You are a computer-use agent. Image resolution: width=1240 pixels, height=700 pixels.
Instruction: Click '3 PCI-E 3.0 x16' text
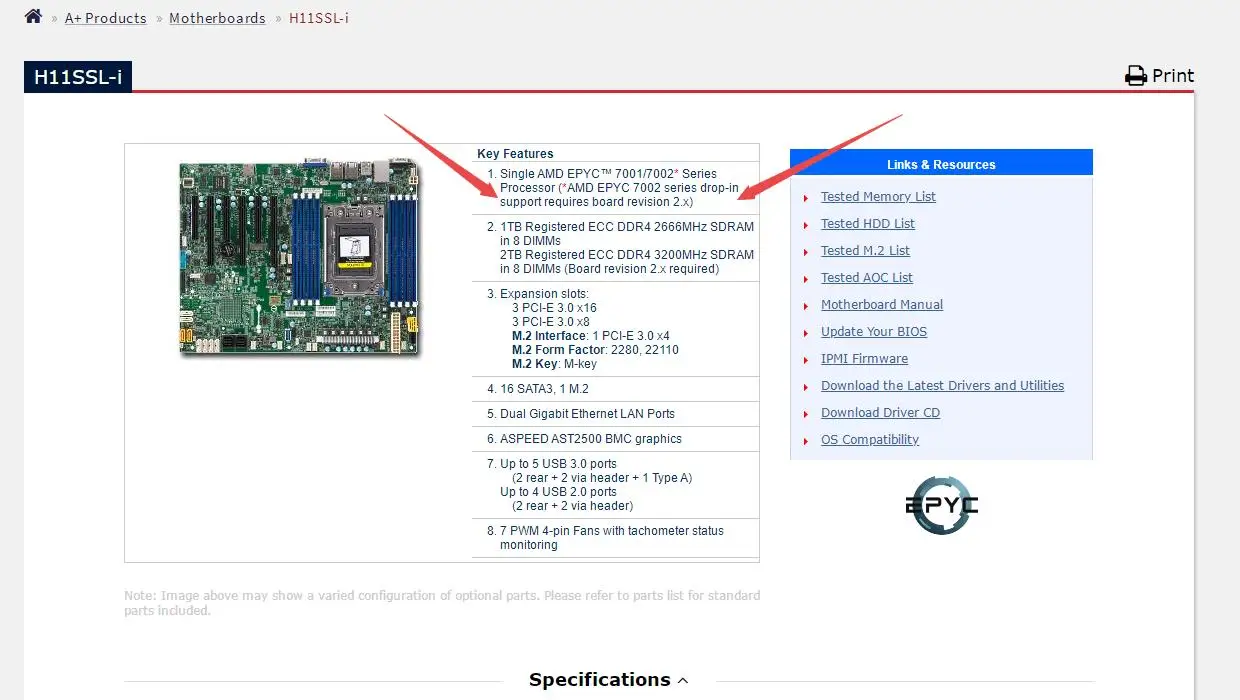(x=554, y=308)
